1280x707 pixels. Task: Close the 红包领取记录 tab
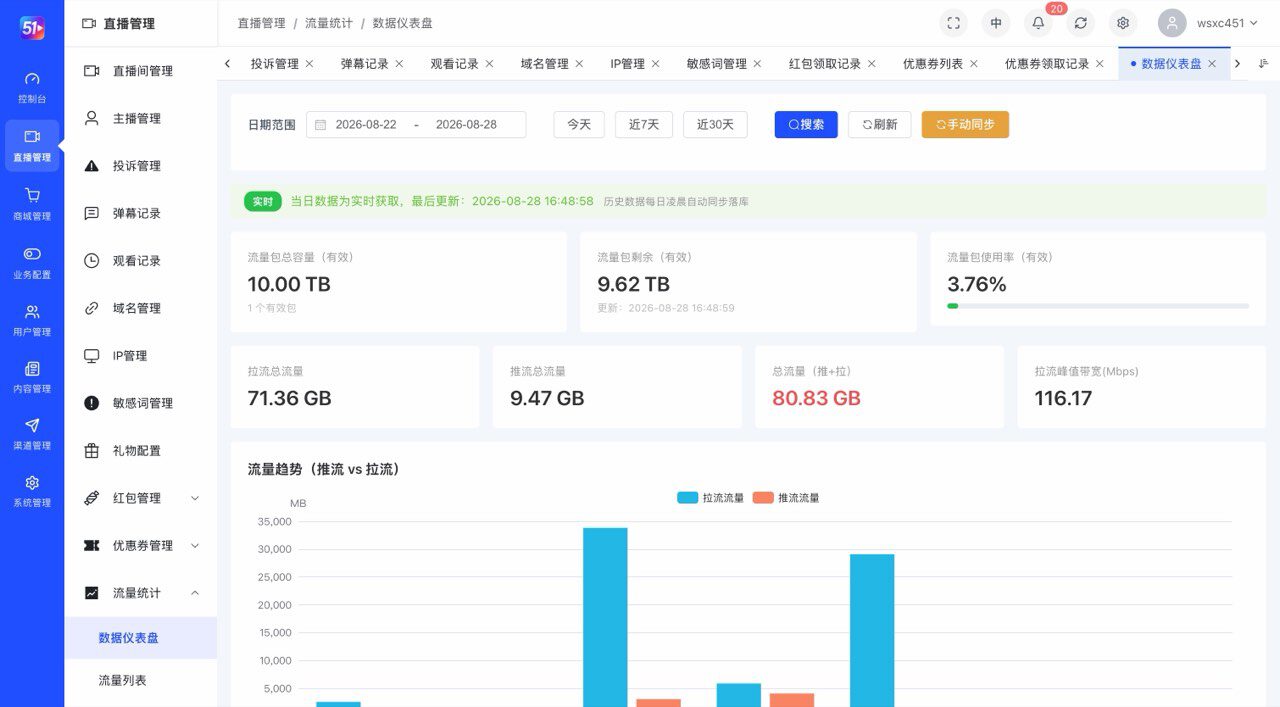(x=871, y=64)
